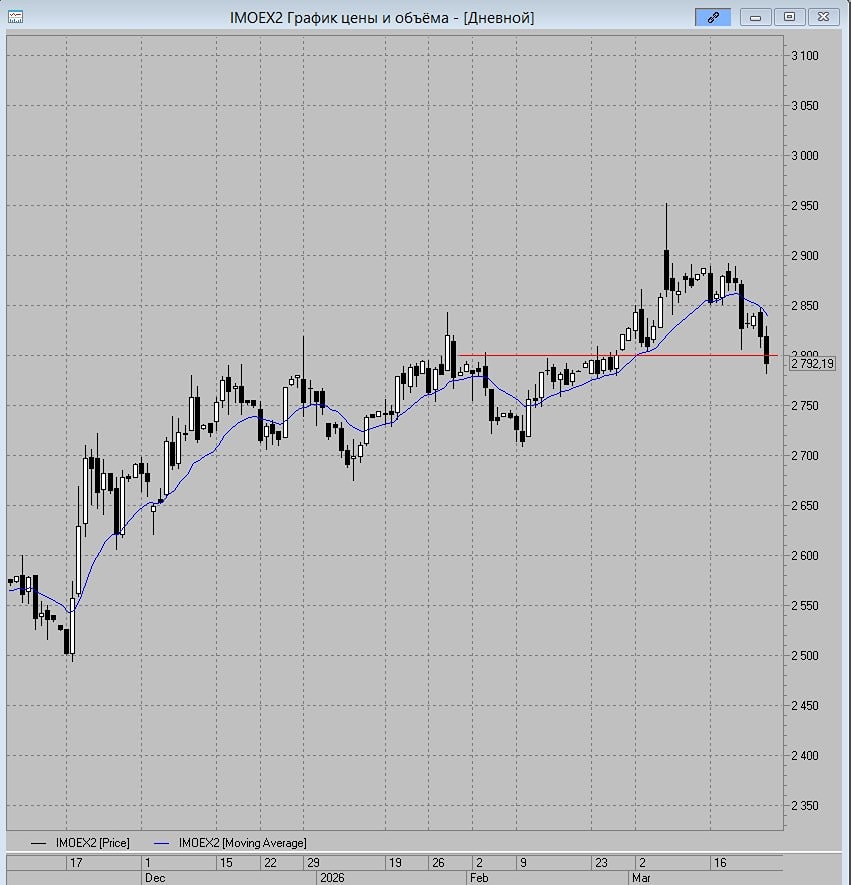Minimize the IMOEX2 chart window
This screenshot has height=885, width=851.
coord(756,17)
